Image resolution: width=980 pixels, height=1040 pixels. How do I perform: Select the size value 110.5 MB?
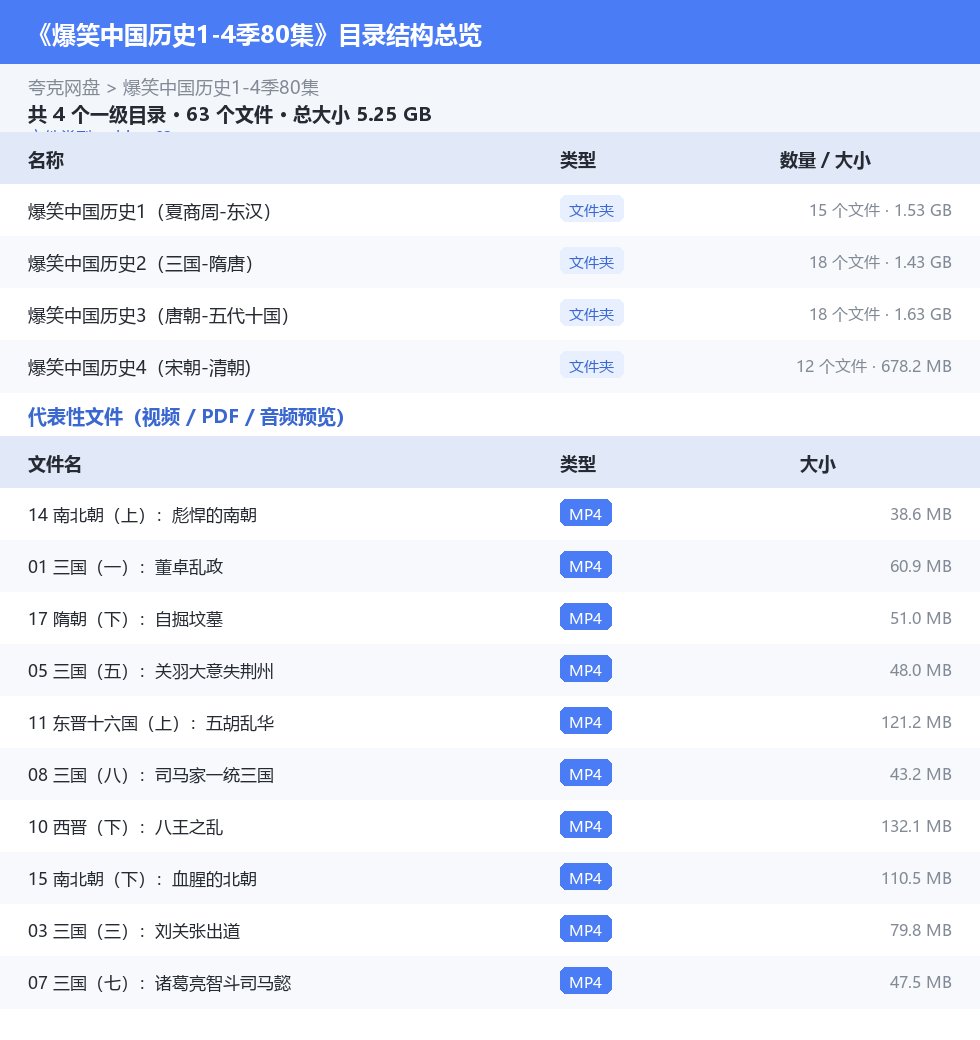(x=916, y=878)
